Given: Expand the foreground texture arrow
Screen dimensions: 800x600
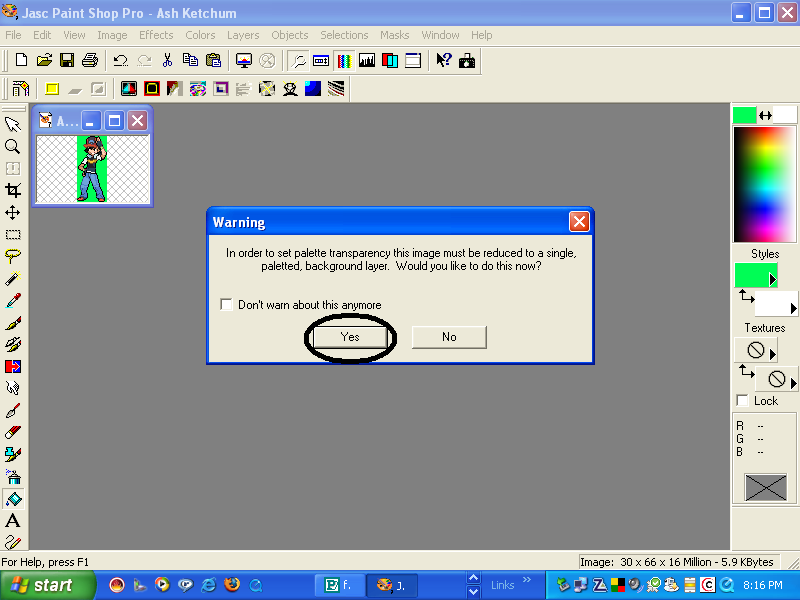Looking at the screenshot, I should [772, 354].
